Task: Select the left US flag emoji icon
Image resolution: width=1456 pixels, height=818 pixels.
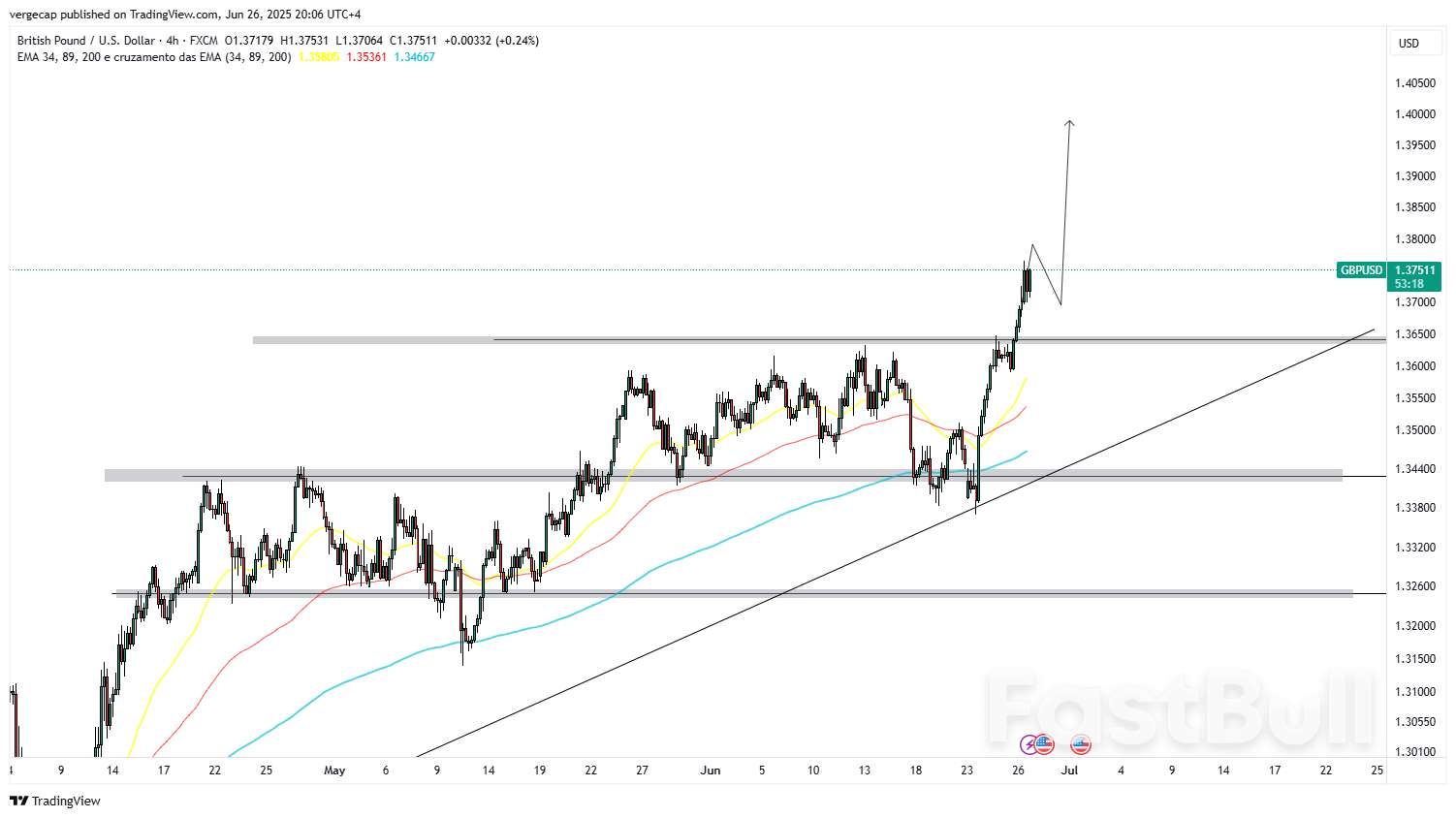Action: [x=1044, y=744]
